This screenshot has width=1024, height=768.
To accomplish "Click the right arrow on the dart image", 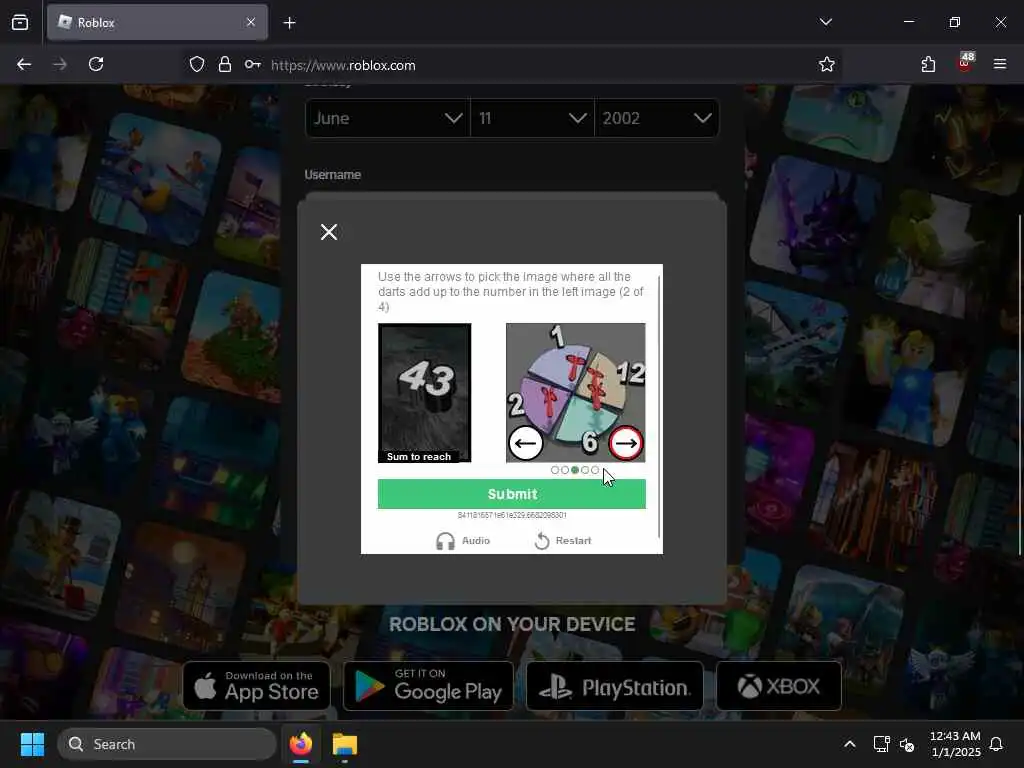I will pos(626,443).
